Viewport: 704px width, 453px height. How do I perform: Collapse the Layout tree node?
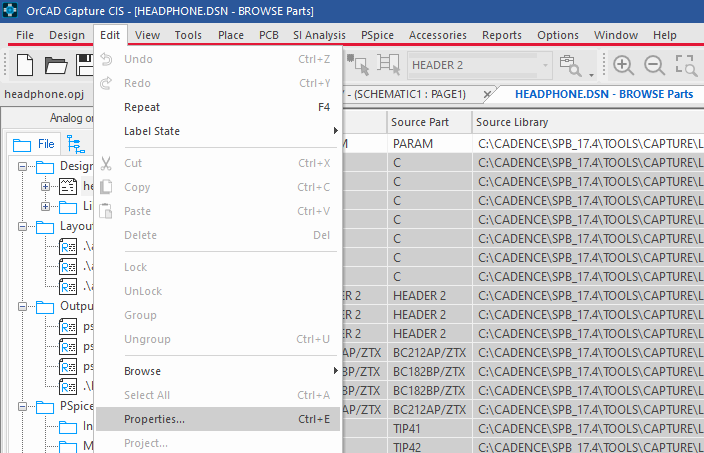click(22, 226)
